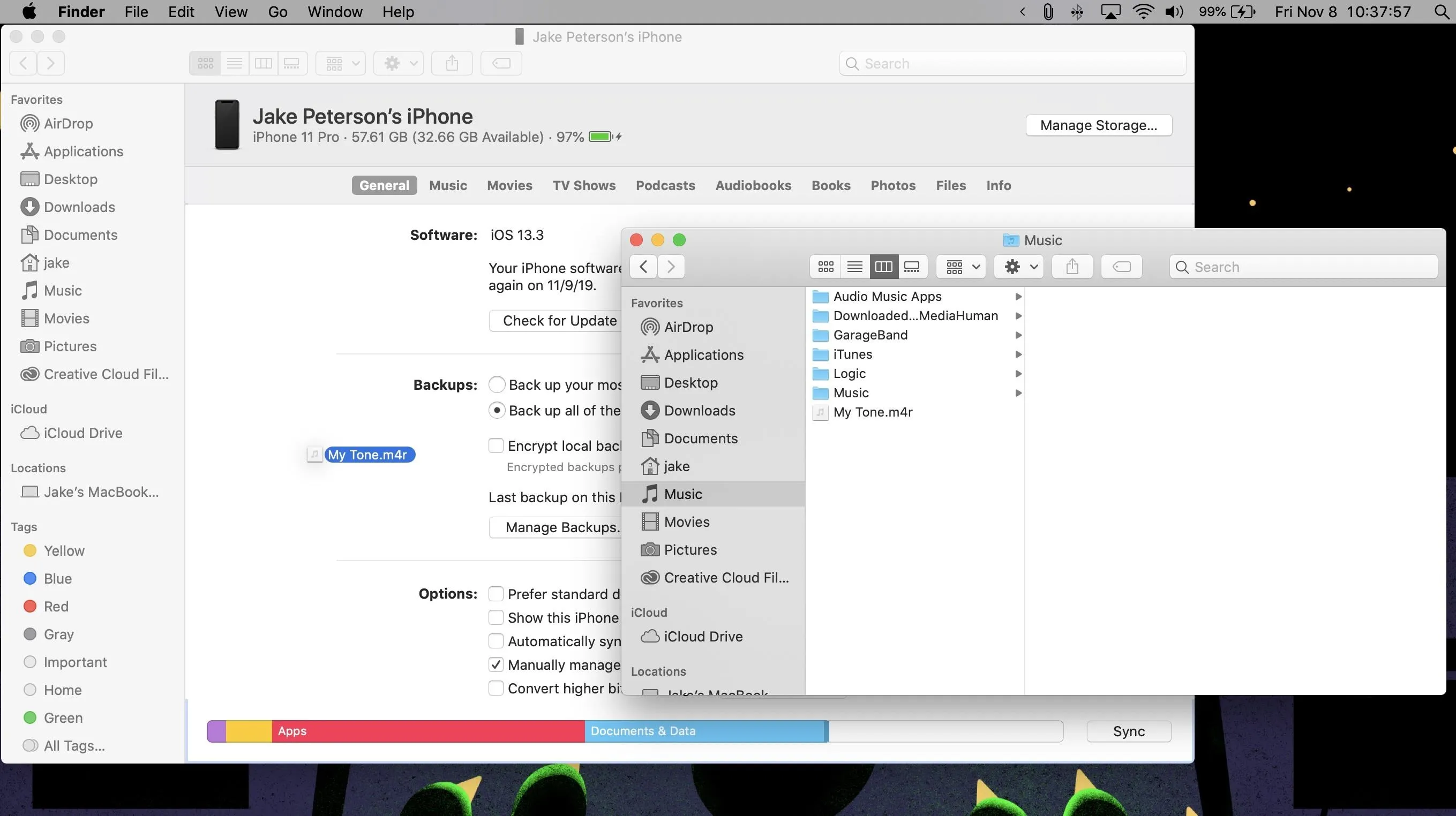Open group-by dropdown in Music window
Viewport: 1456px width, 816px height.
[961, 267]
